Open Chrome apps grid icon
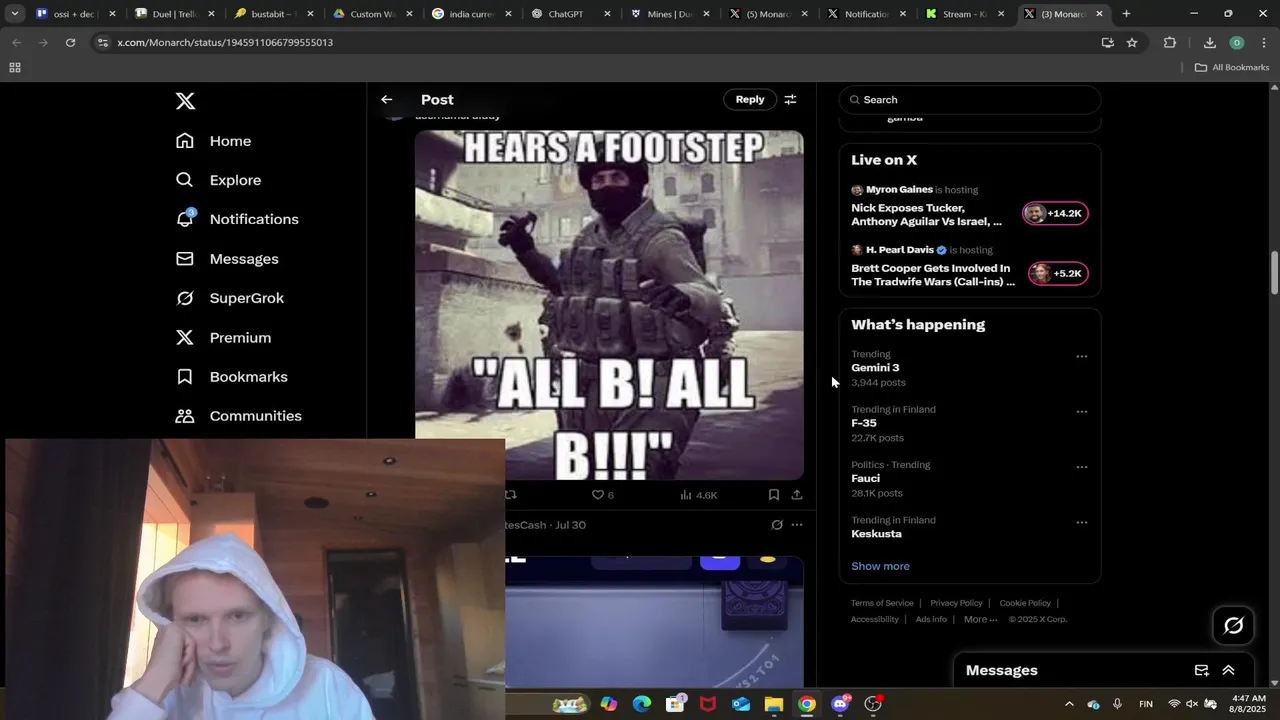 point(15,68)
